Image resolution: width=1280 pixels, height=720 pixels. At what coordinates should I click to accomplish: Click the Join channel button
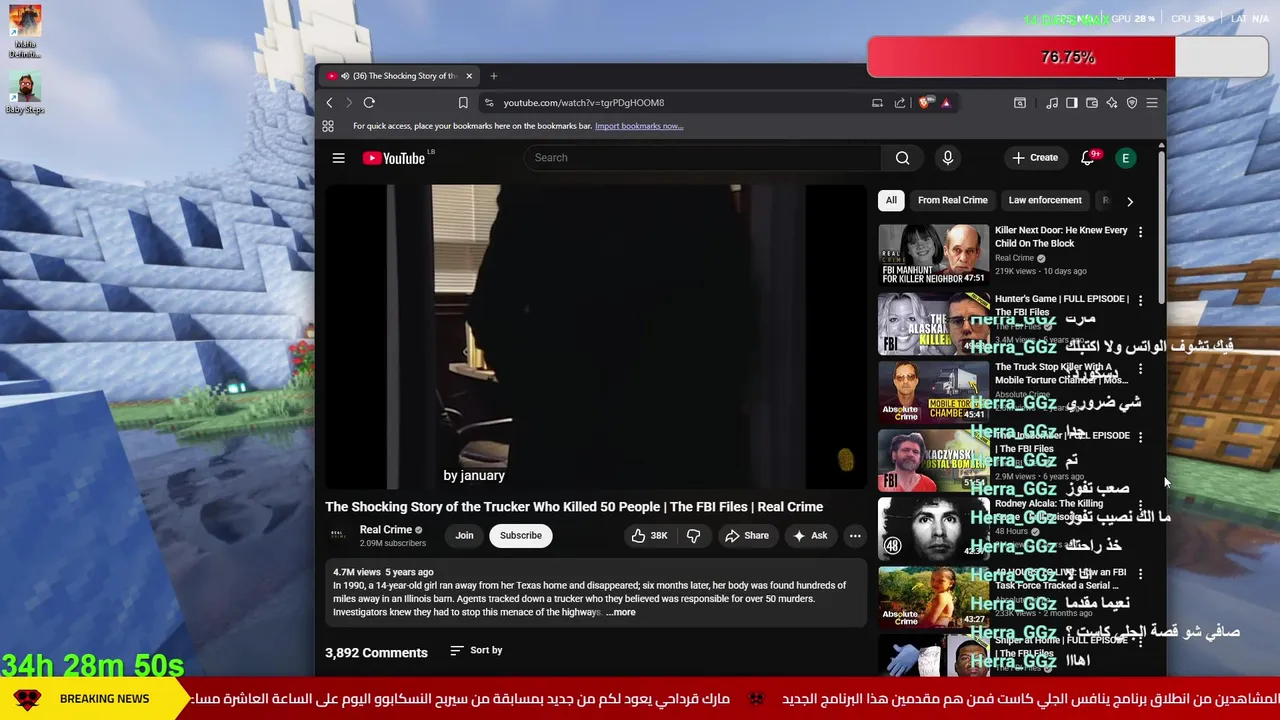(x=464, y=536)
